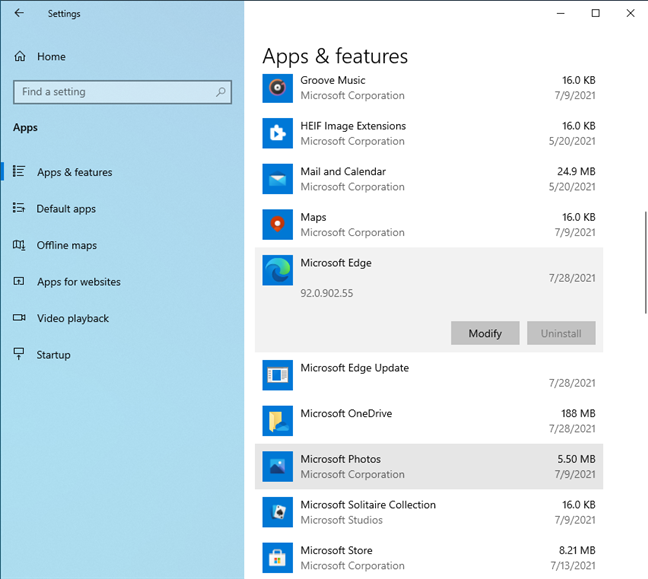The width and height of the screenshot is (648, 579).
Task: Select the Maps app icon
Action: click(277, 225)
